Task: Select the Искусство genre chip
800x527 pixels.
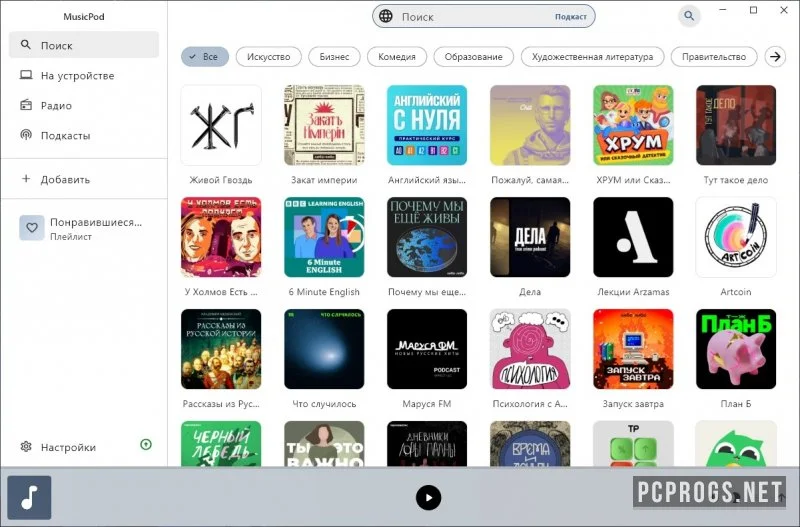Action: 268,57
